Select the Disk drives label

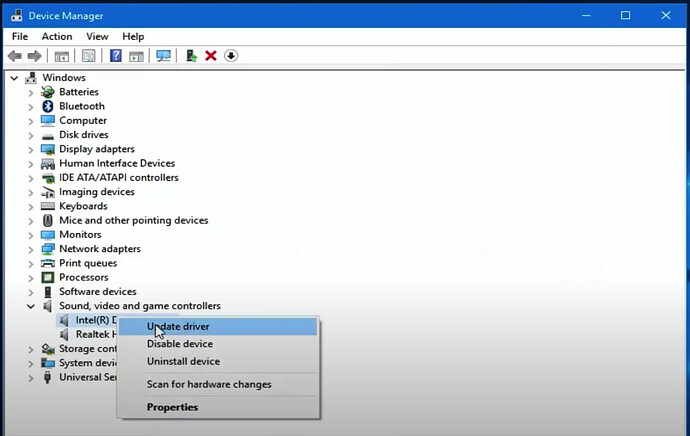[x=84, y=135]
